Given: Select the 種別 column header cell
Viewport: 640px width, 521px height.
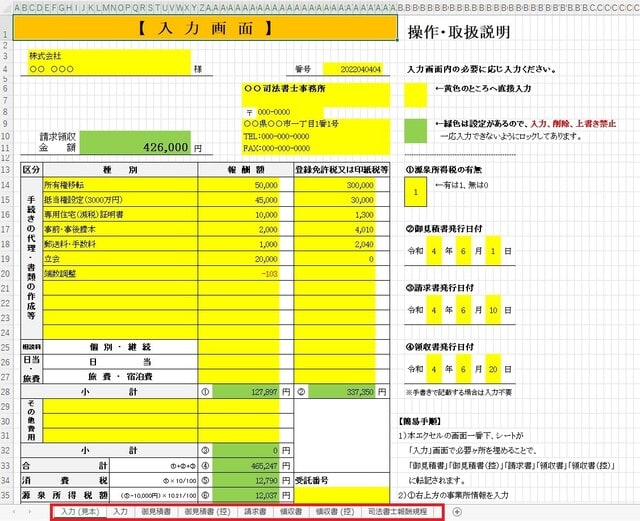Looking at the screenshot, I should [x=120, y=170].
